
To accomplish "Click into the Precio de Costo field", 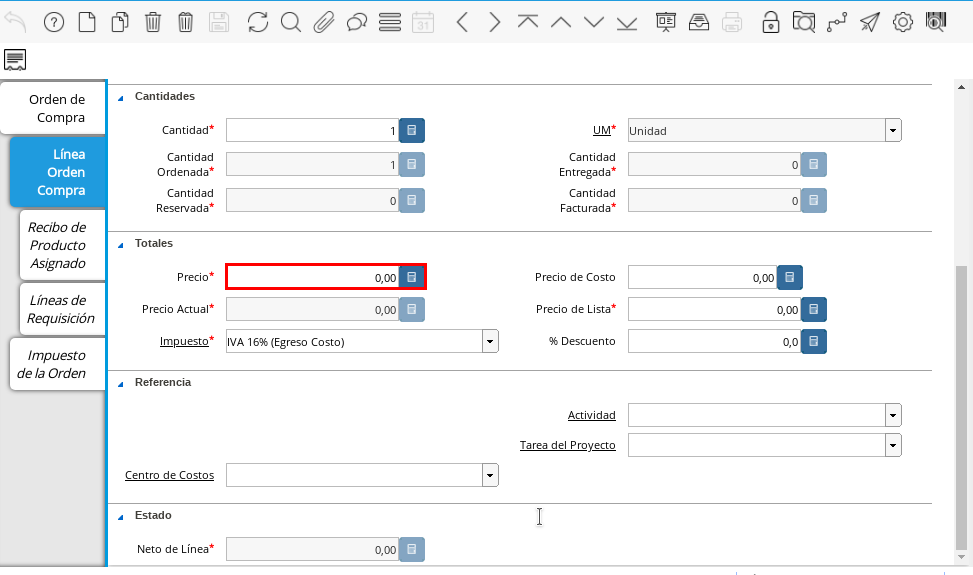I will pyautogui.click(x=702, y=277).
